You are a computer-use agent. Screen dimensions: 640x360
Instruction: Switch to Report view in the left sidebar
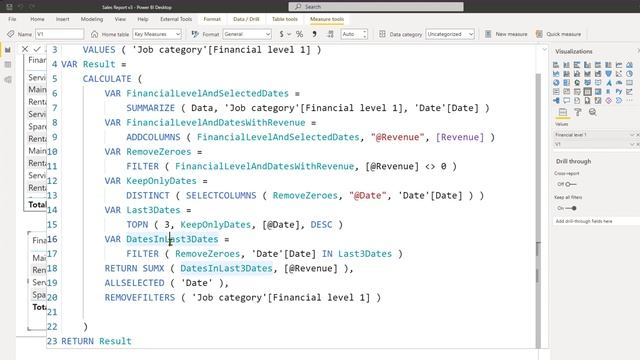coord(8,50)
